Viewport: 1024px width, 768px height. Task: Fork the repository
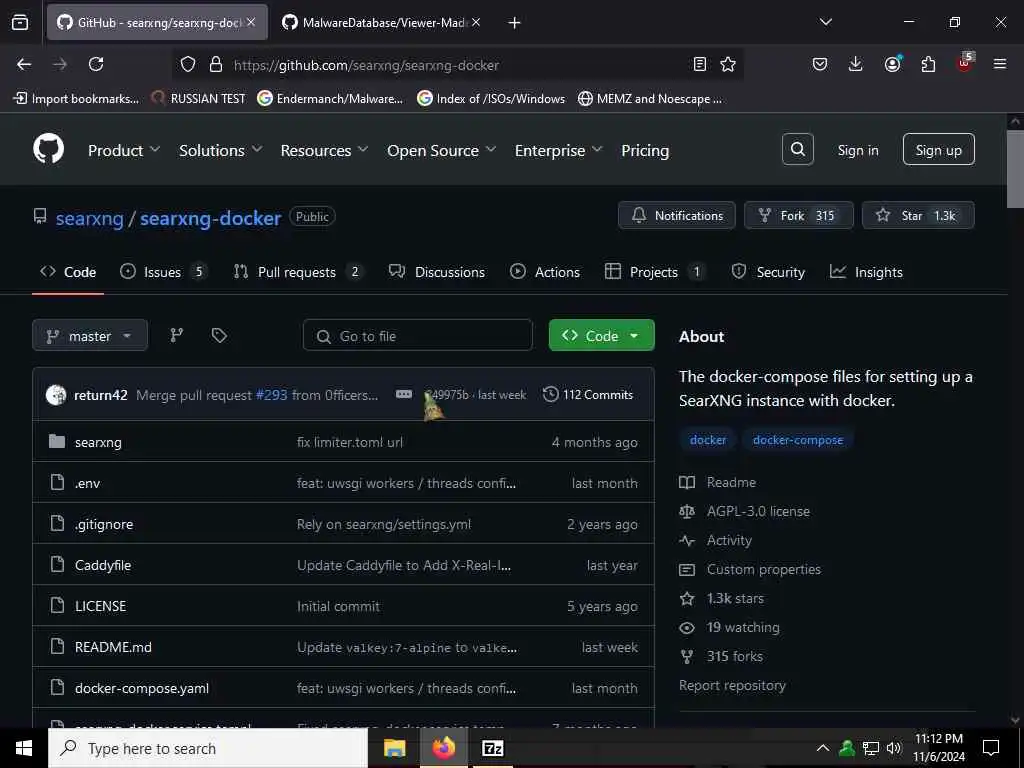798,216
